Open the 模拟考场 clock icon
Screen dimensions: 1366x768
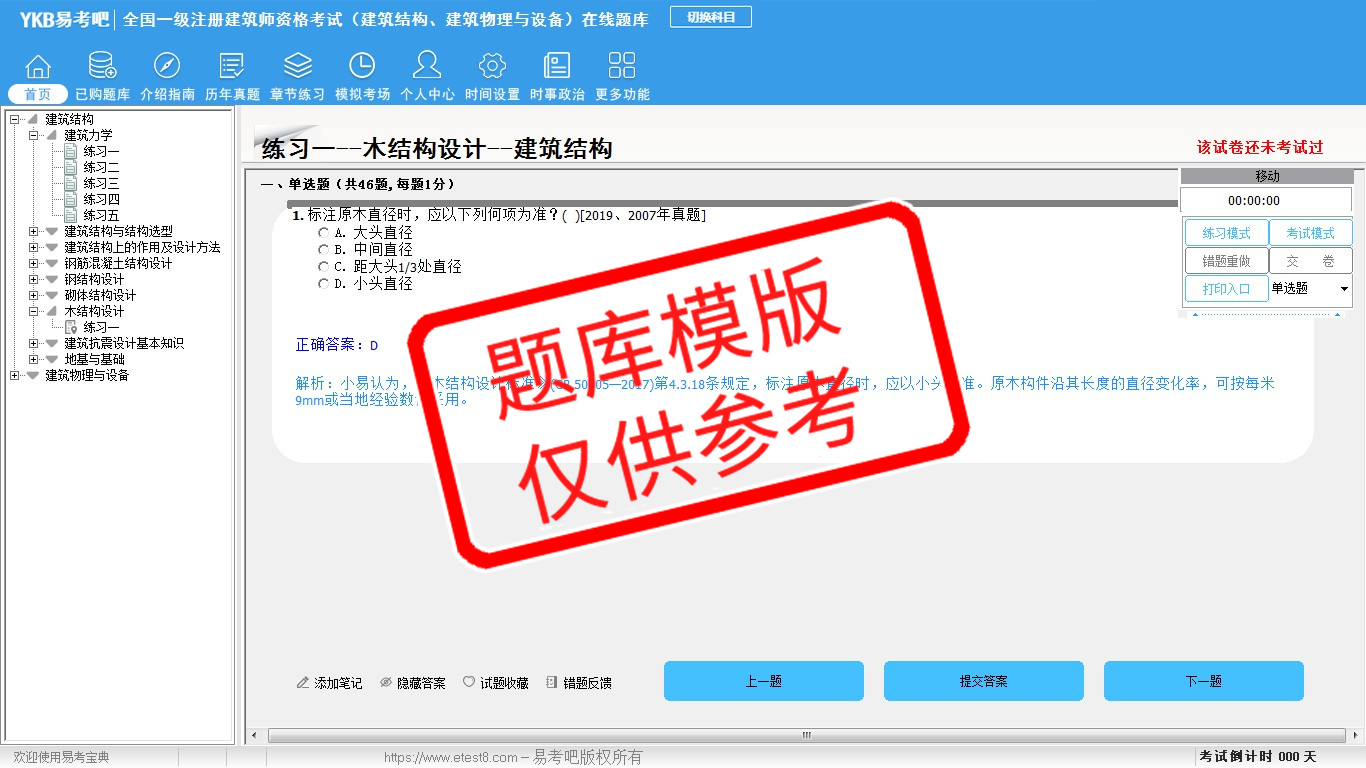pos(362,66)
